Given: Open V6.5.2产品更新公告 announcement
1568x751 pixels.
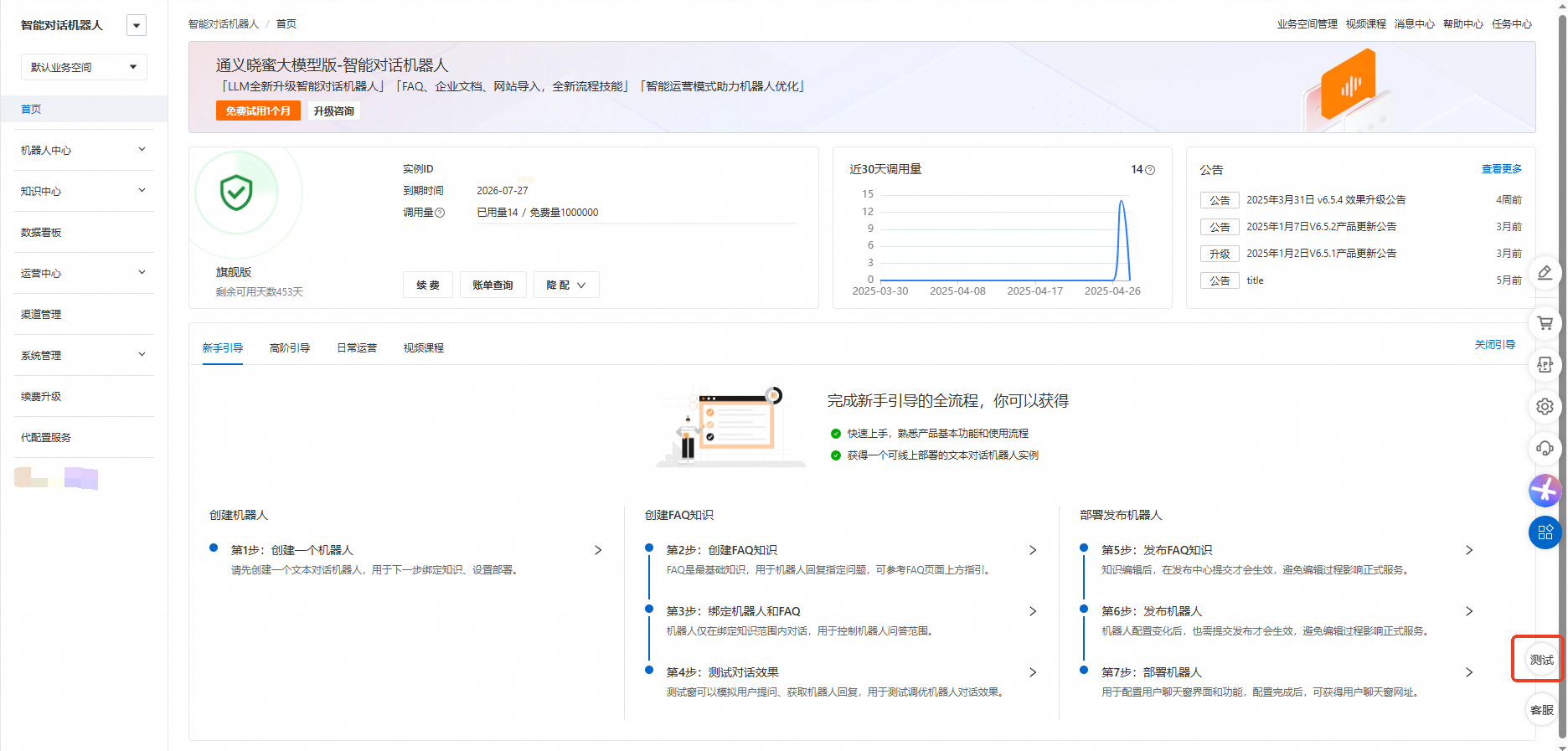Looking at the screenshot, I should point(1321,227).
